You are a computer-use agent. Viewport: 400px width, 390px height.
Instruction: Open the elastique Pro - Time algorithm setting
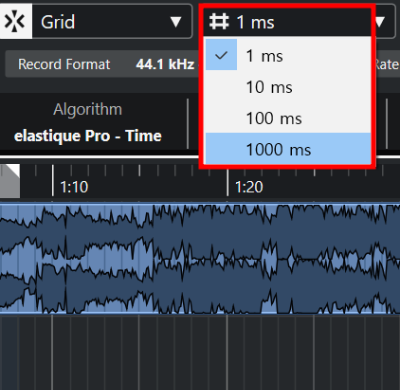click(x=88, y=136)
